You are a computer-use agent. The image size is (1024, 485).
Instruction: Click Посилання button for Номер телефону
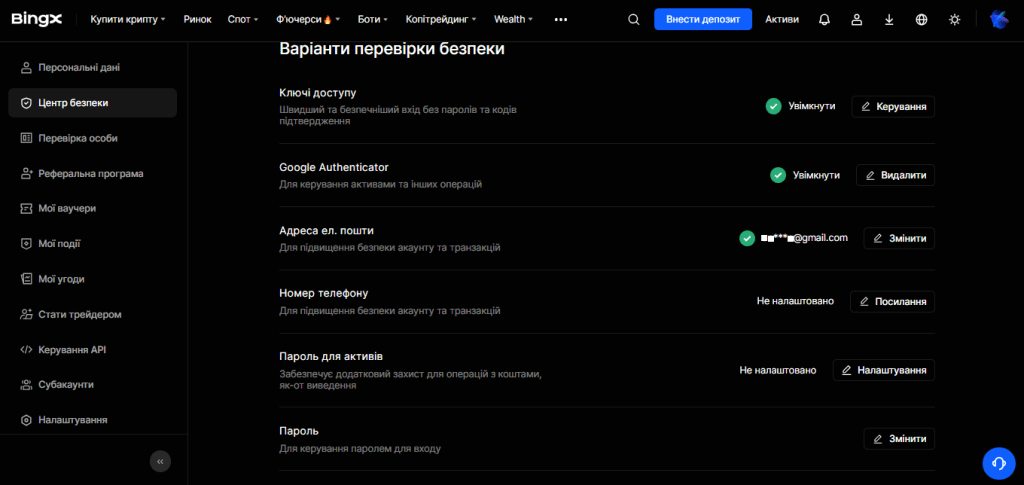tap(892, 302)
